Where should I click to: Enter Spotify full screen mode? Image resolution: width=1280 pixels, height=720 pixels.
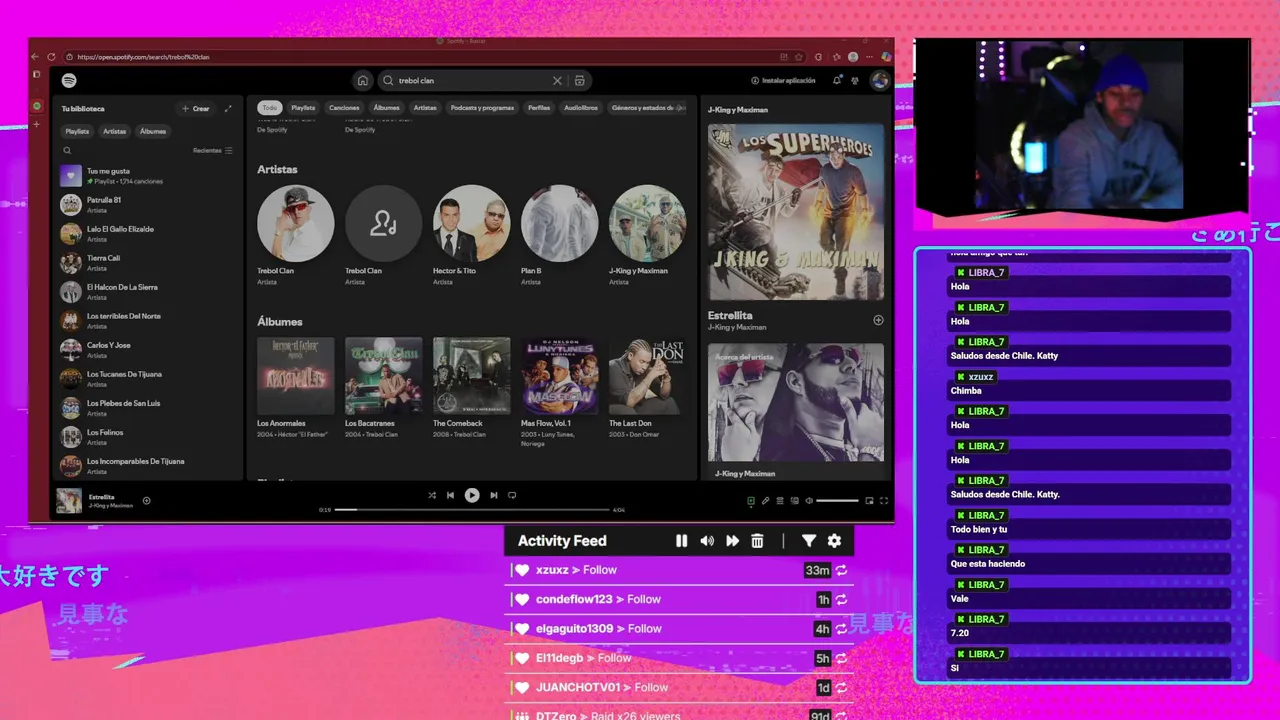884,500
